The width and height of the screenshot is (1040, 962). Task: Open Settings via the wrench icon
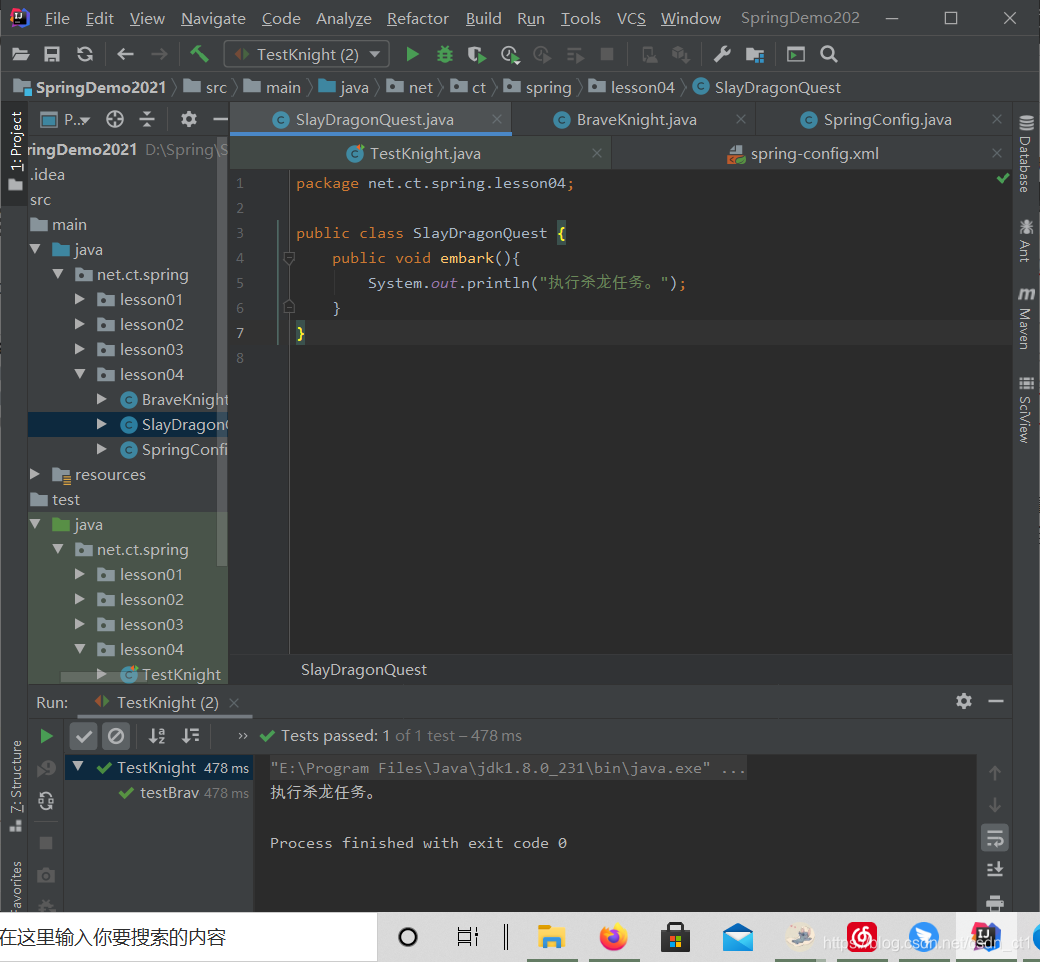click(x=722, y=54)
